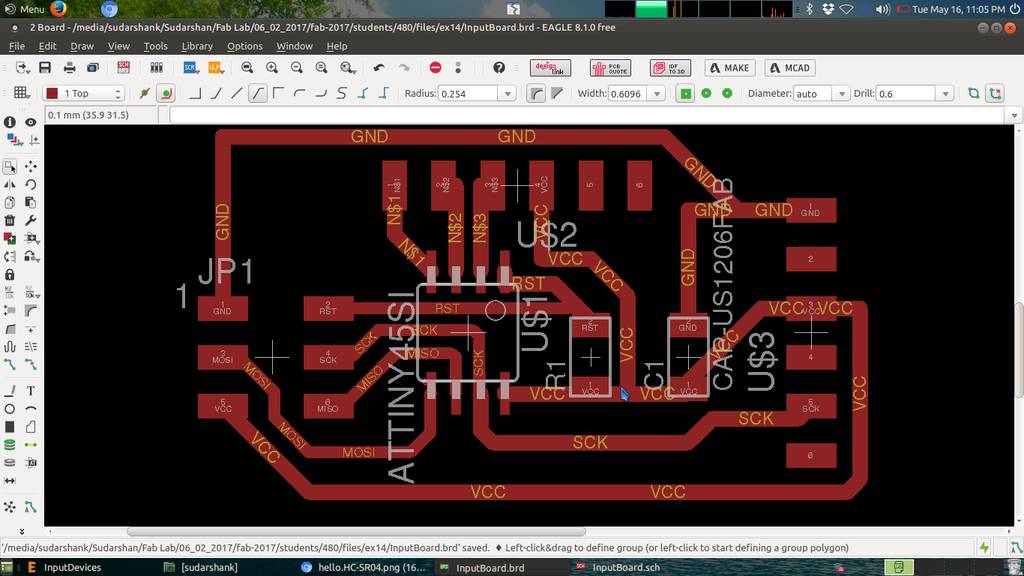Open the Draw menu

point(82,46)
